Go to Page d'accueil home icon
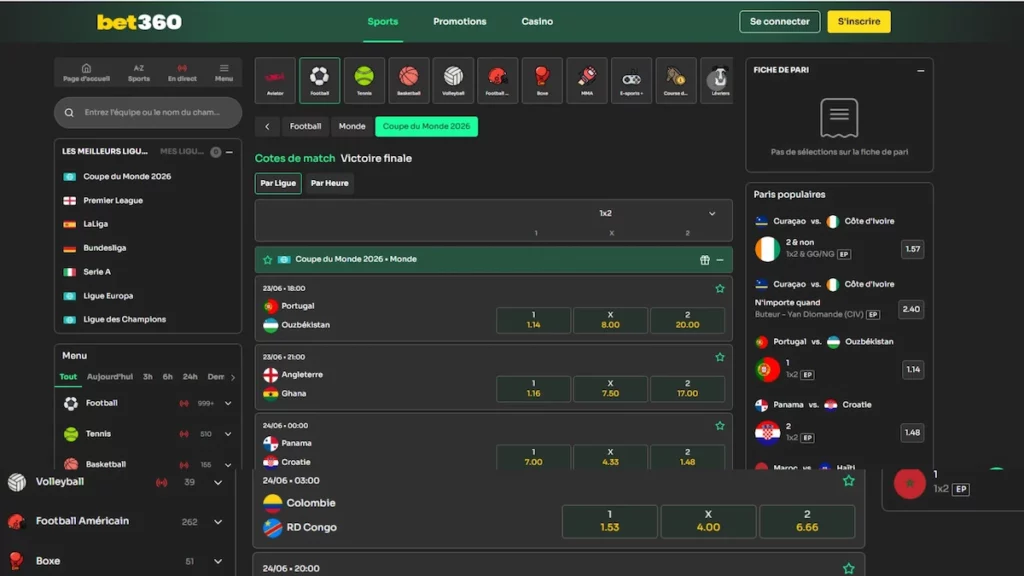The width and height of the screenshot is (1024, 576). point(86,72)
